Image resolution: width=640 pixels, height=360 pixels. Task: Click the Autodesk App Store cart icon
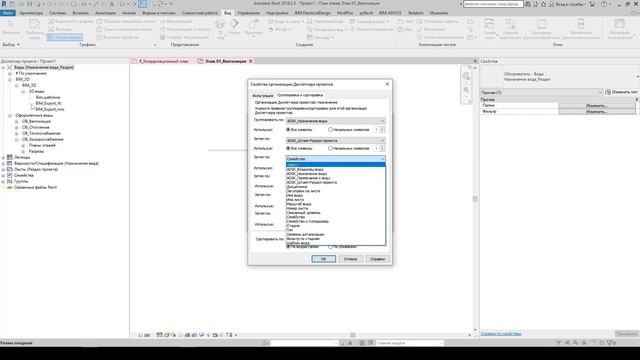coord(593,4)
